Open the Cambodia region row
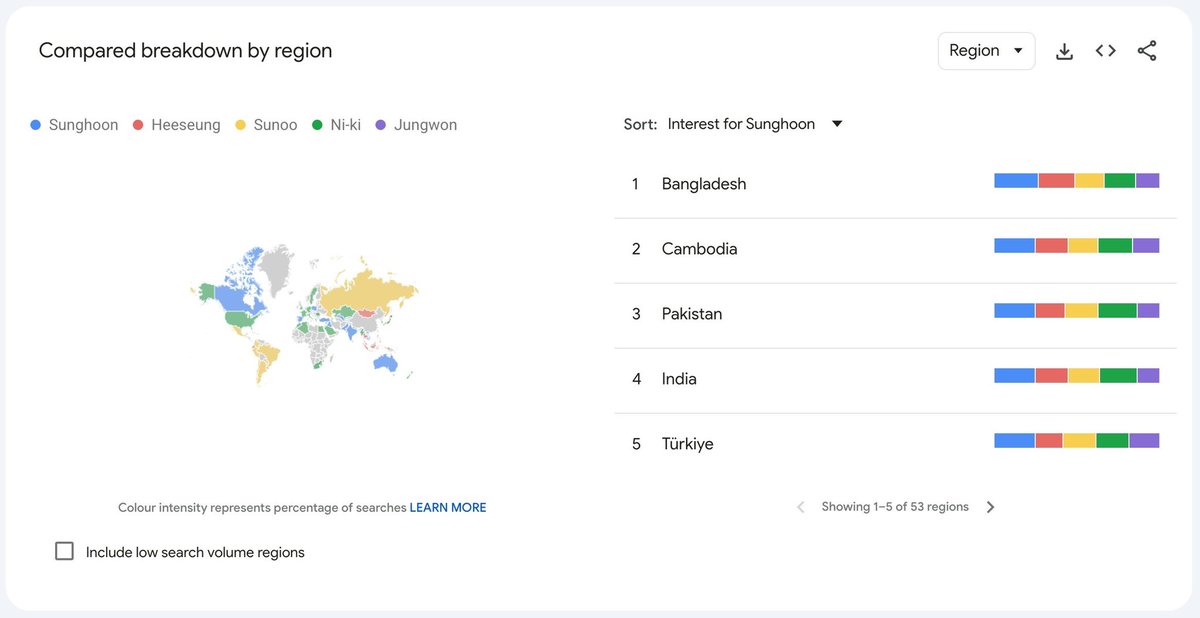The width and height of the screenshot is (1200, 618). point(895,249)
